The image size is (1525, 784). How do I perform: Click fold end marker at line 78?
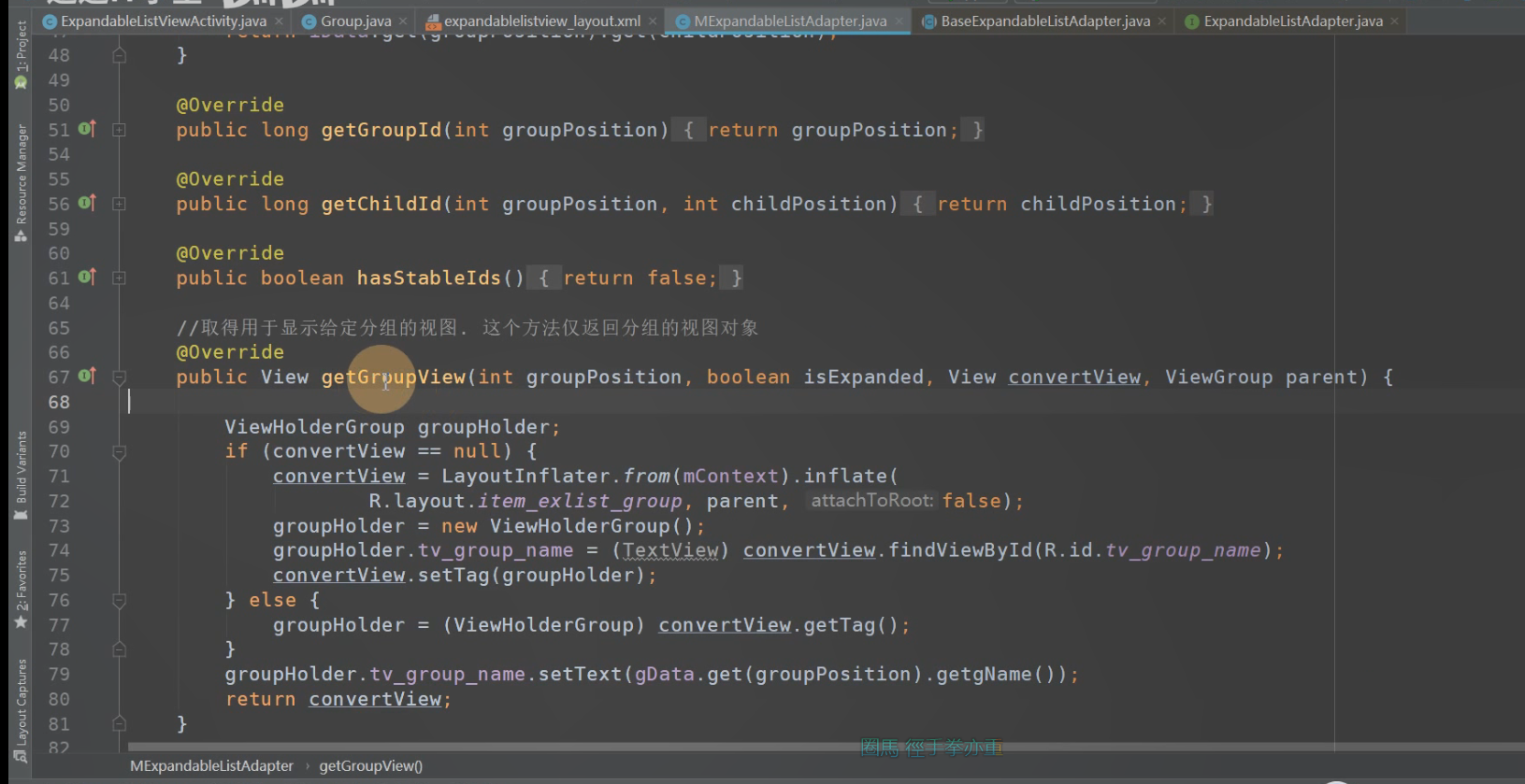(120, 649)
